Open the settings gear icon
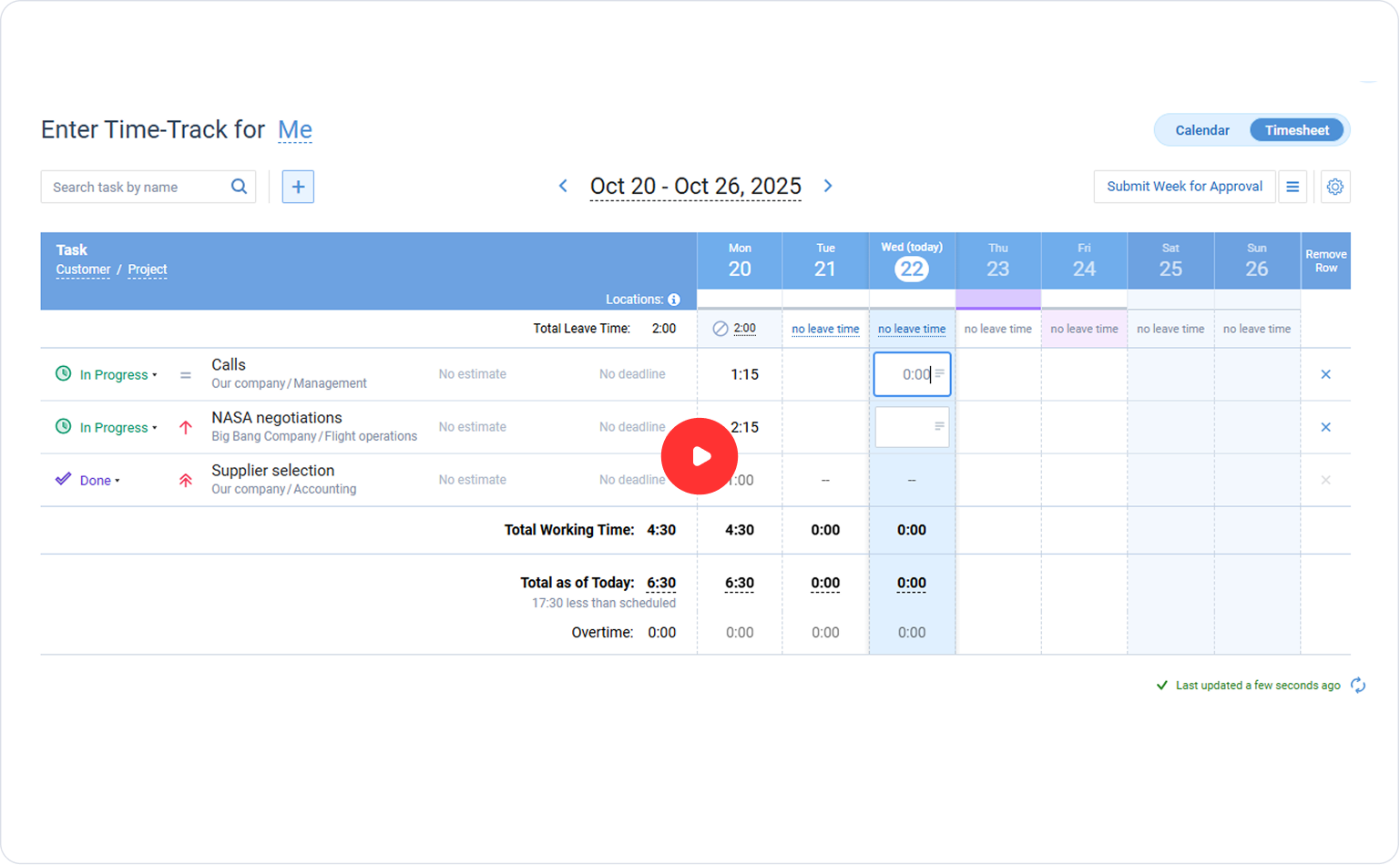Screen dimensions: 1400x865 tap(1334, 187)
